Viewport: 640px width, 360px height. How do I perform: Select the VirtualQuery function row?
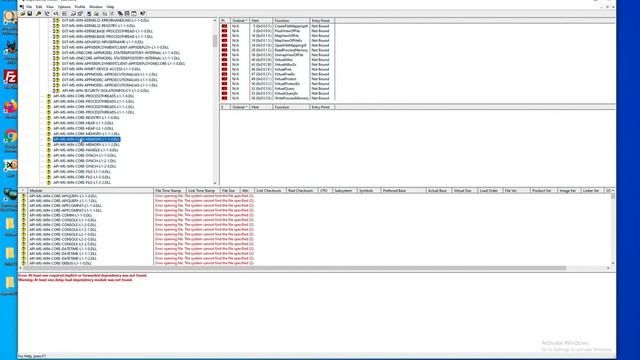pos(277,89)
